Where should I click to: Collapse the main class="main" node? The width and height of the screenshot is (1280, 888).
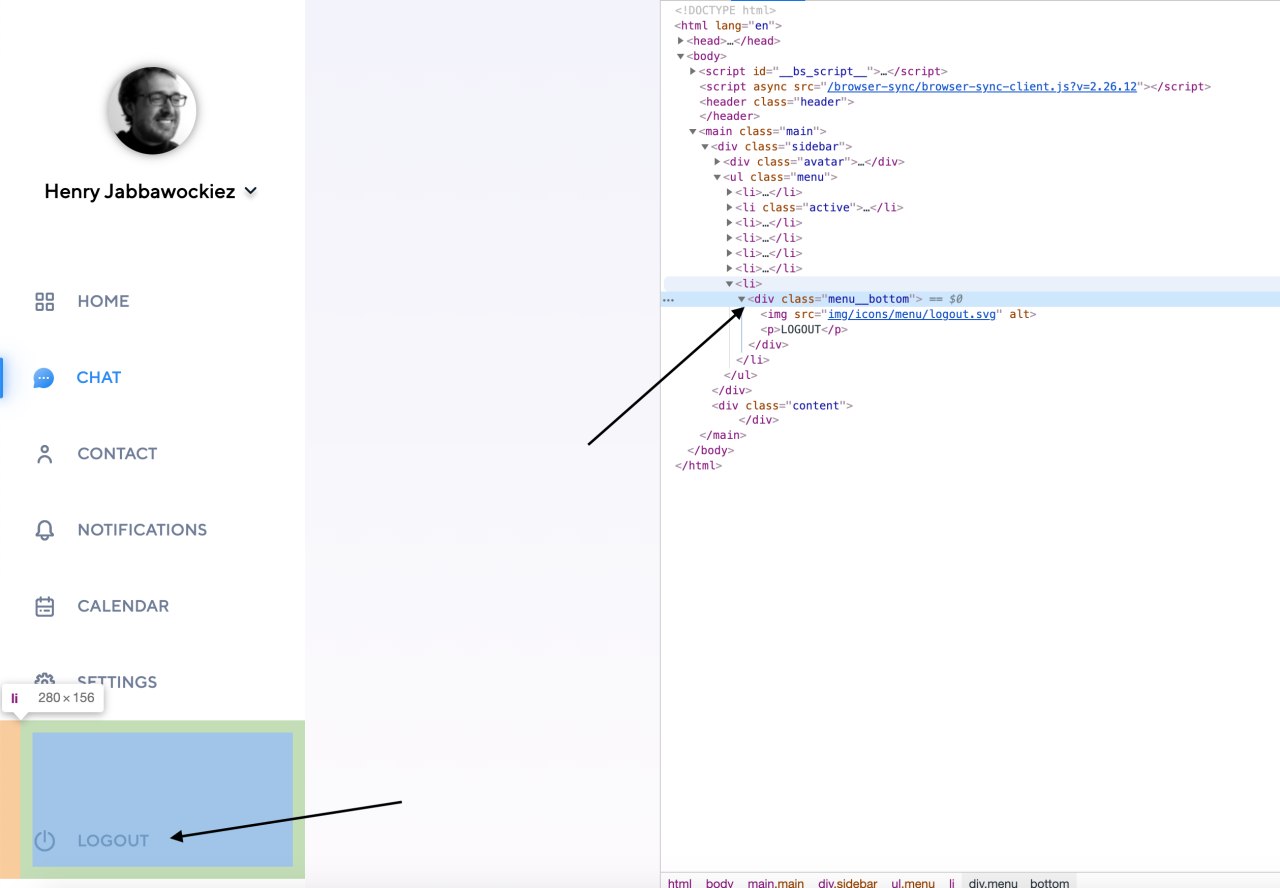tap(693, 131)
